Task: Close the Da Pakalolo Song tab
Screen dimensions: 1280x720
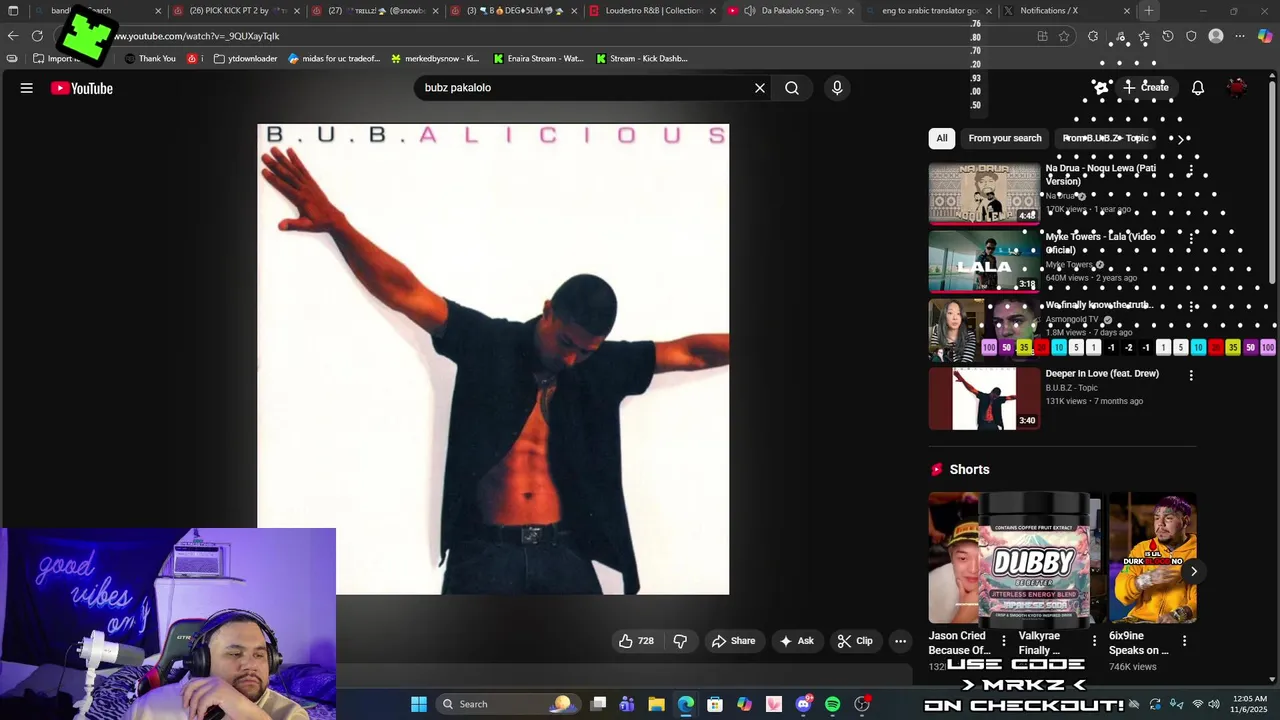Action: point(851,11)
